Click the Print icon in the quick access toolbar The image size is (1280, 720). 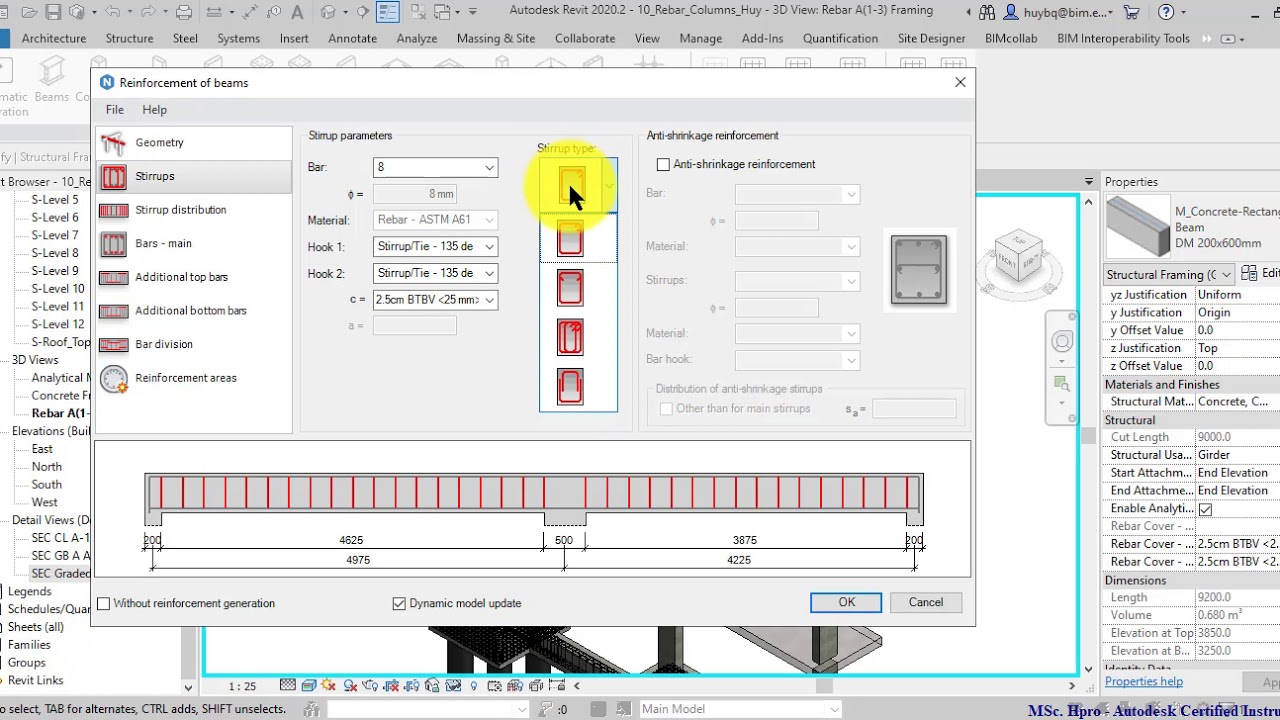click(x=183, y=13)
